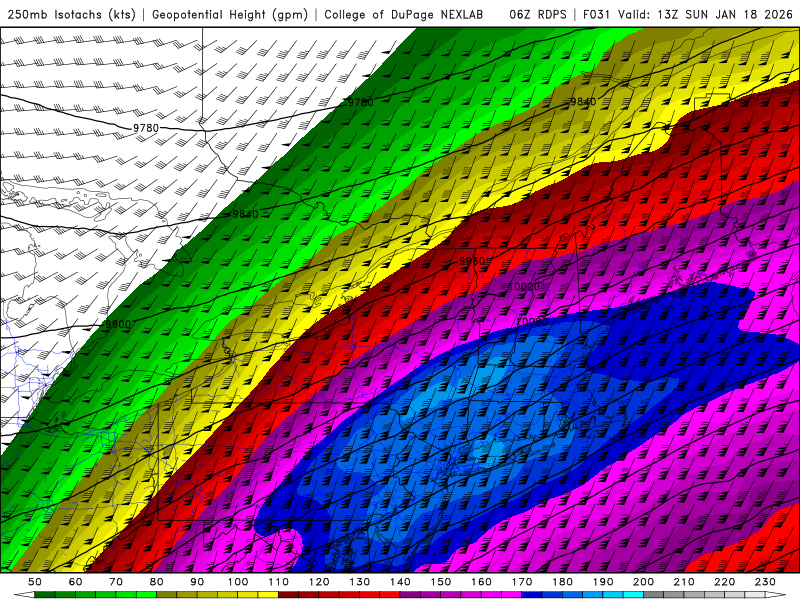The image size is (800, 600).
Task: Click the '250mb Isotachs (kts)' title text
Action: [71, 14]
